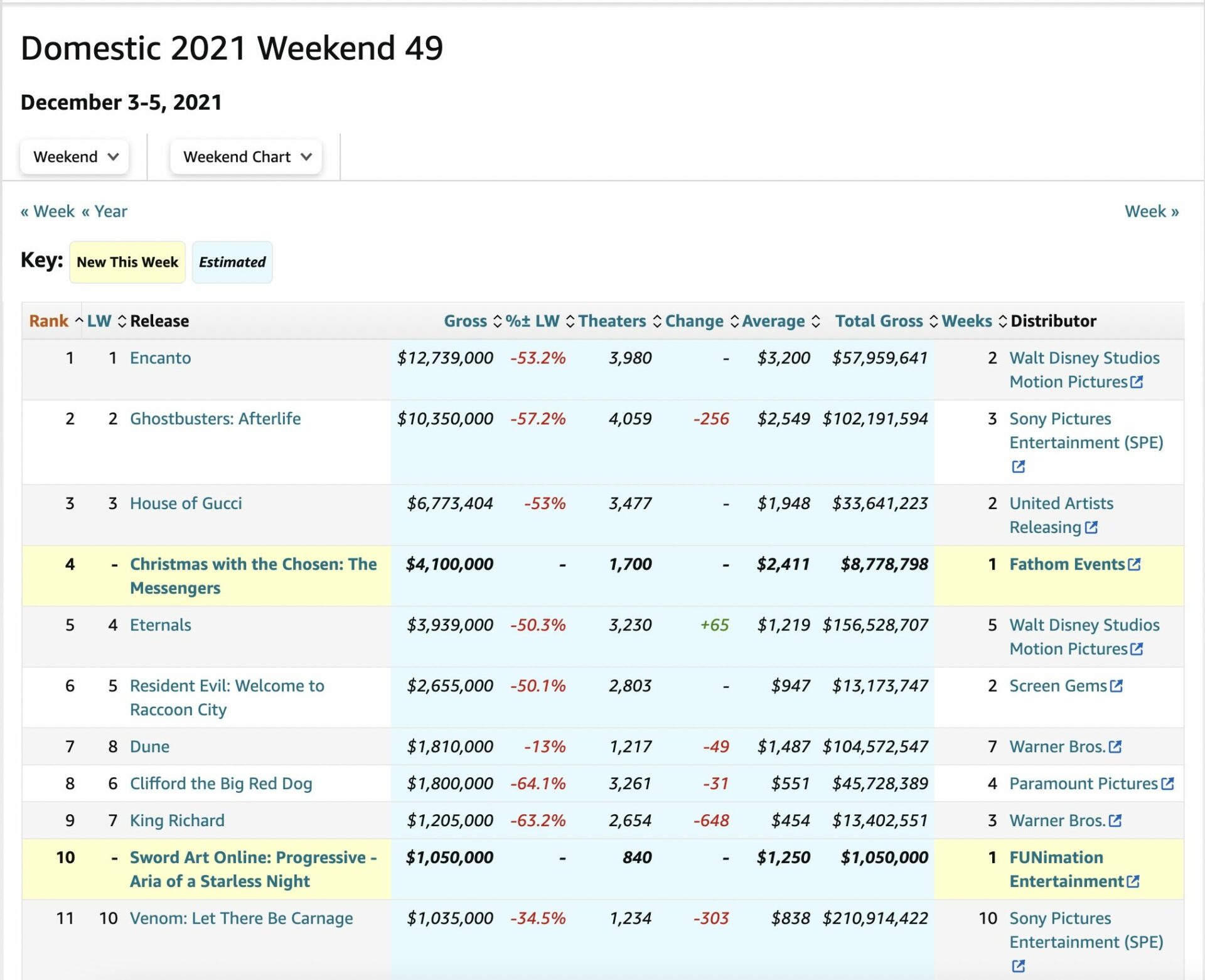Select Dune percent change -13%
The height and width of the screenshot is (980, 1205).
click(545, 746)
